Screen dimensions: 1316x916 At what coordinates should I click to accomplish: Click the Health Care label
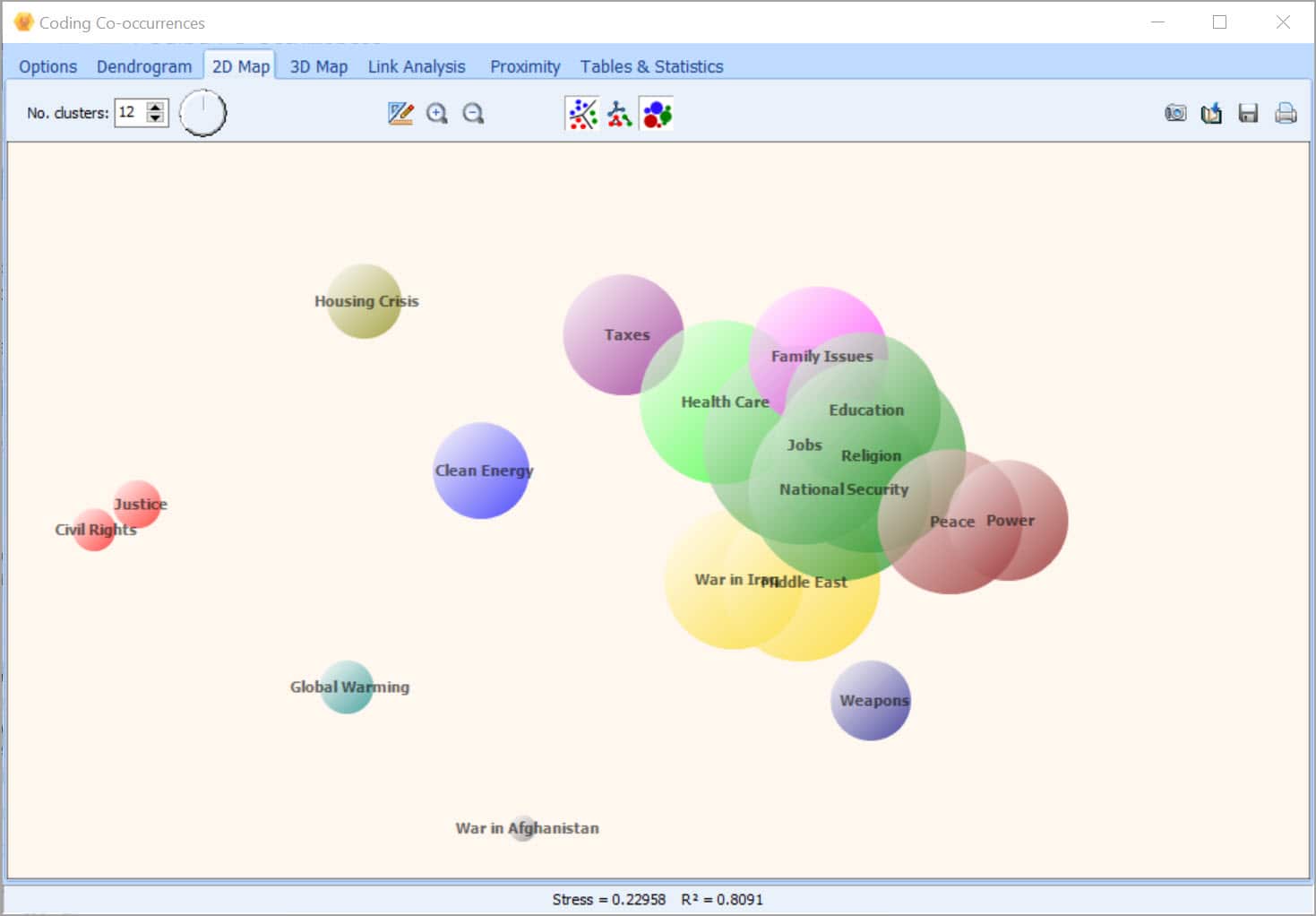coord(725,402)
